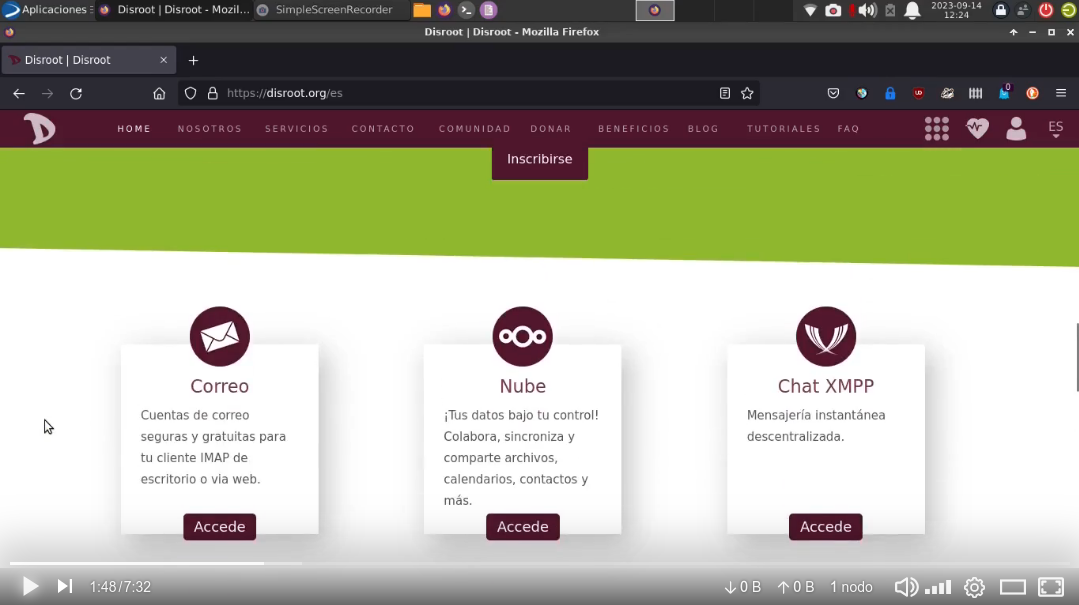Select the HOME menu item

[134, 129]
